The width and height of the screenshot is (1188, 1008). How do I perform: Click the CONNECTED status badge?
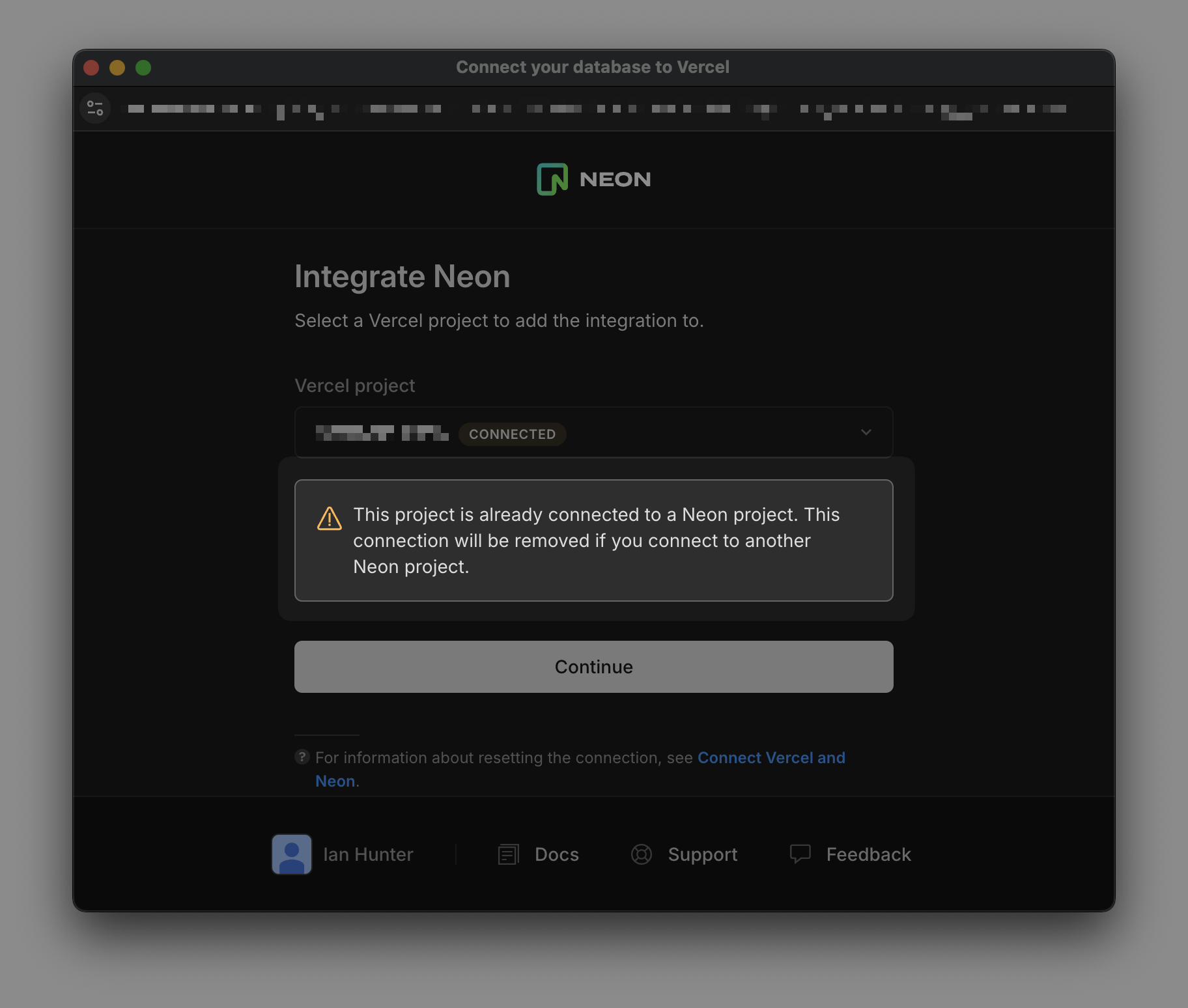[513, 434]
